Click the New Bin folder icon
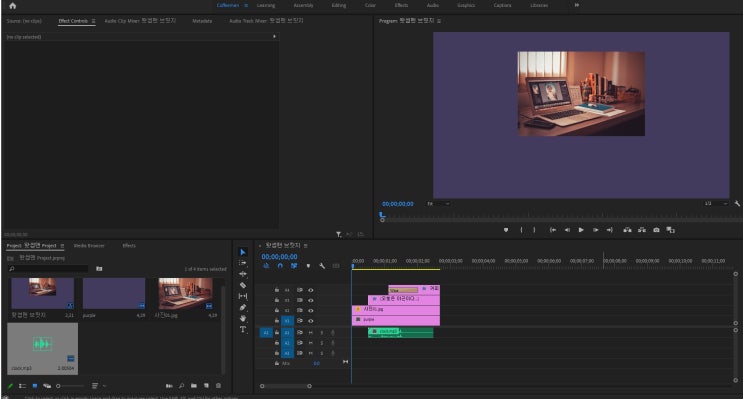 [194, 386]
